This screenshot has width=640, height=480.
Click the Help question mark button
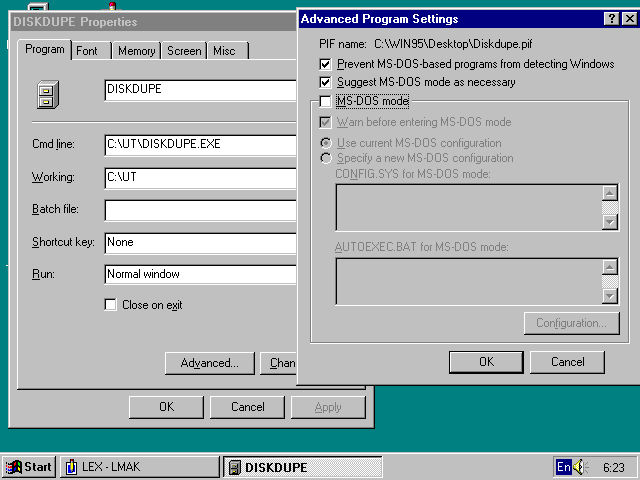[611, 19]
